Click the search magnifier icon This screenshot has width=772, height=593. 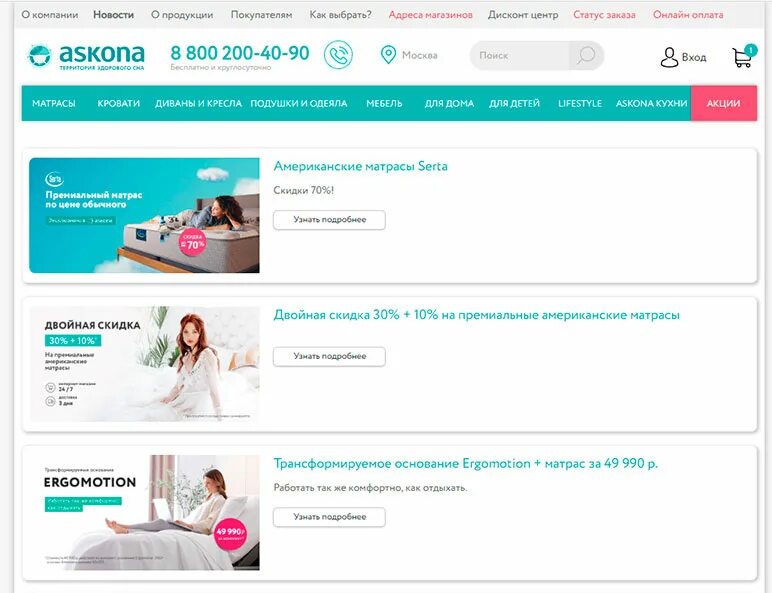coord(586,55)
